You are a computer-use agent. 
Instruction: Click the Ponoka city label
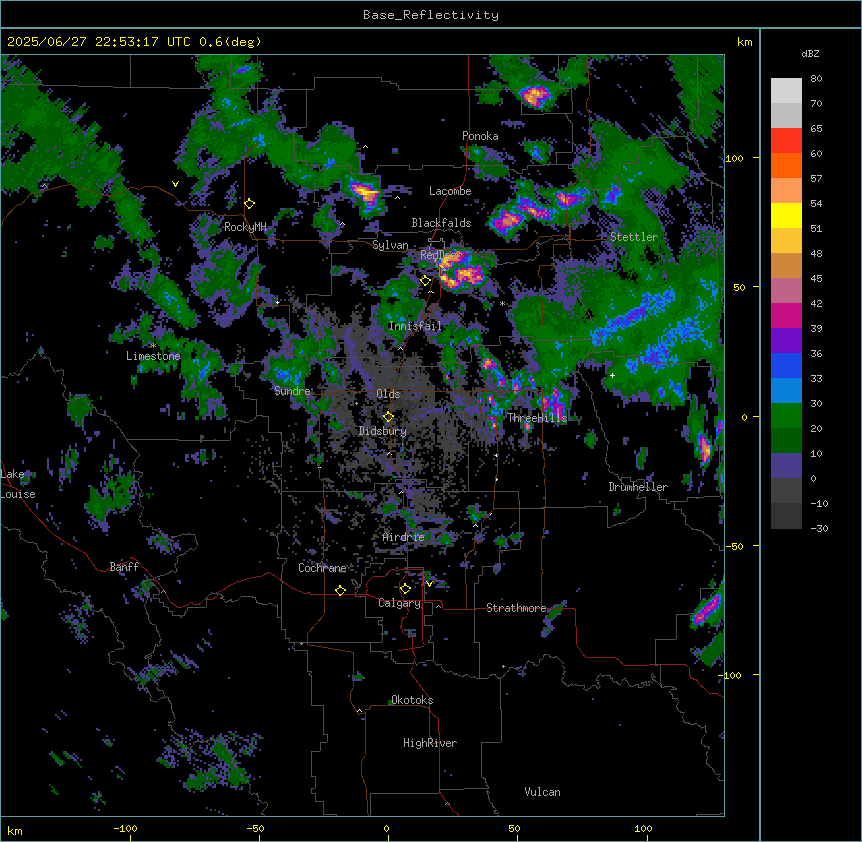point(480,136)
